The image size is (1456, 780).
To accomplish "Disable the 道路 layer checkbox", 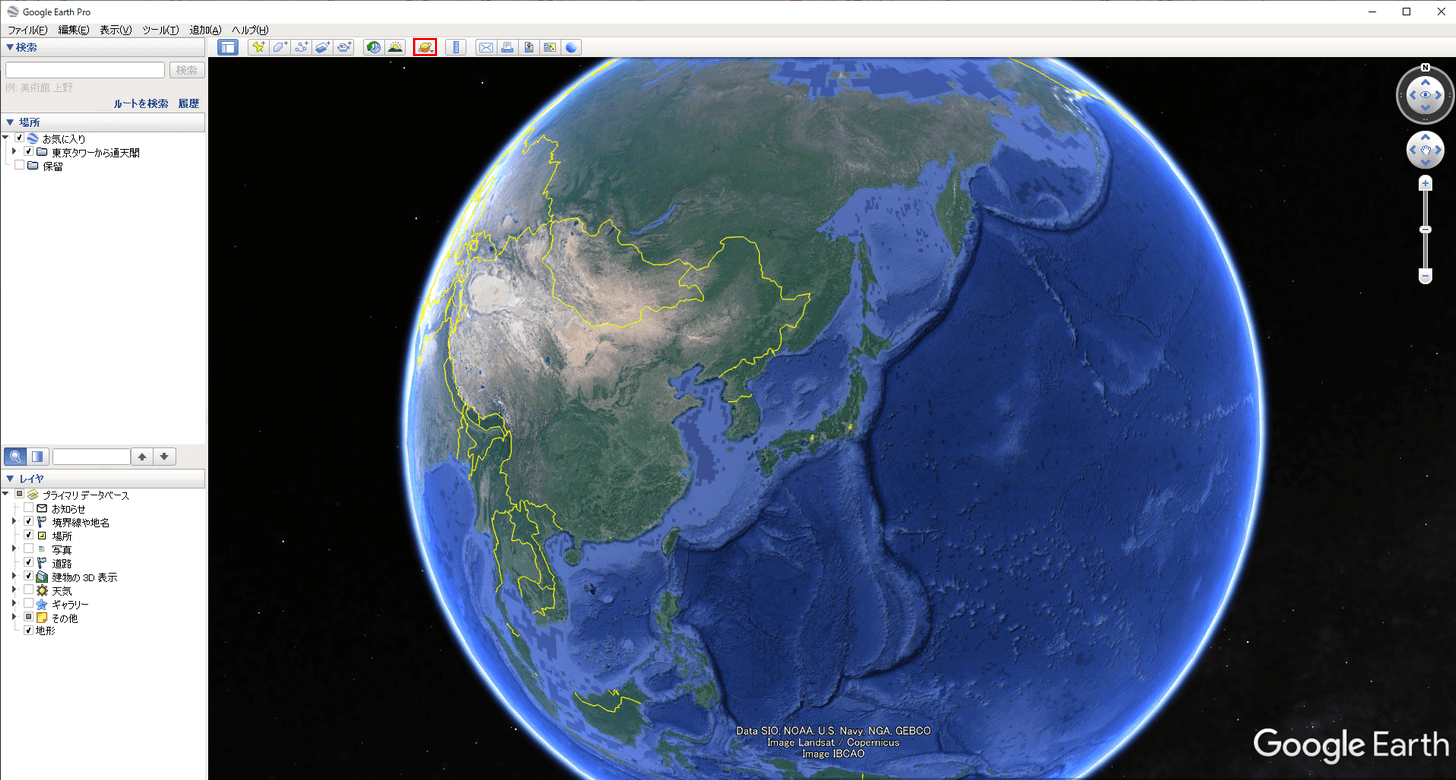I will (x=28, y=563).
